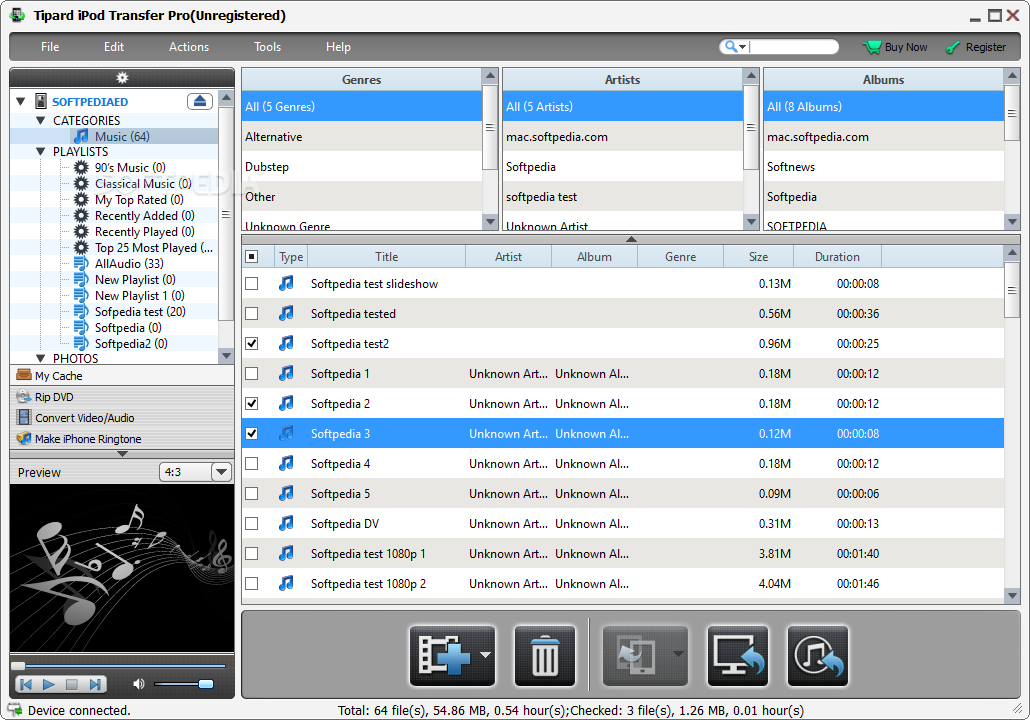Screen dimensions: 1030x720
Task: Click music note icon of Softpedia 1
Action: tap(286, 373)
